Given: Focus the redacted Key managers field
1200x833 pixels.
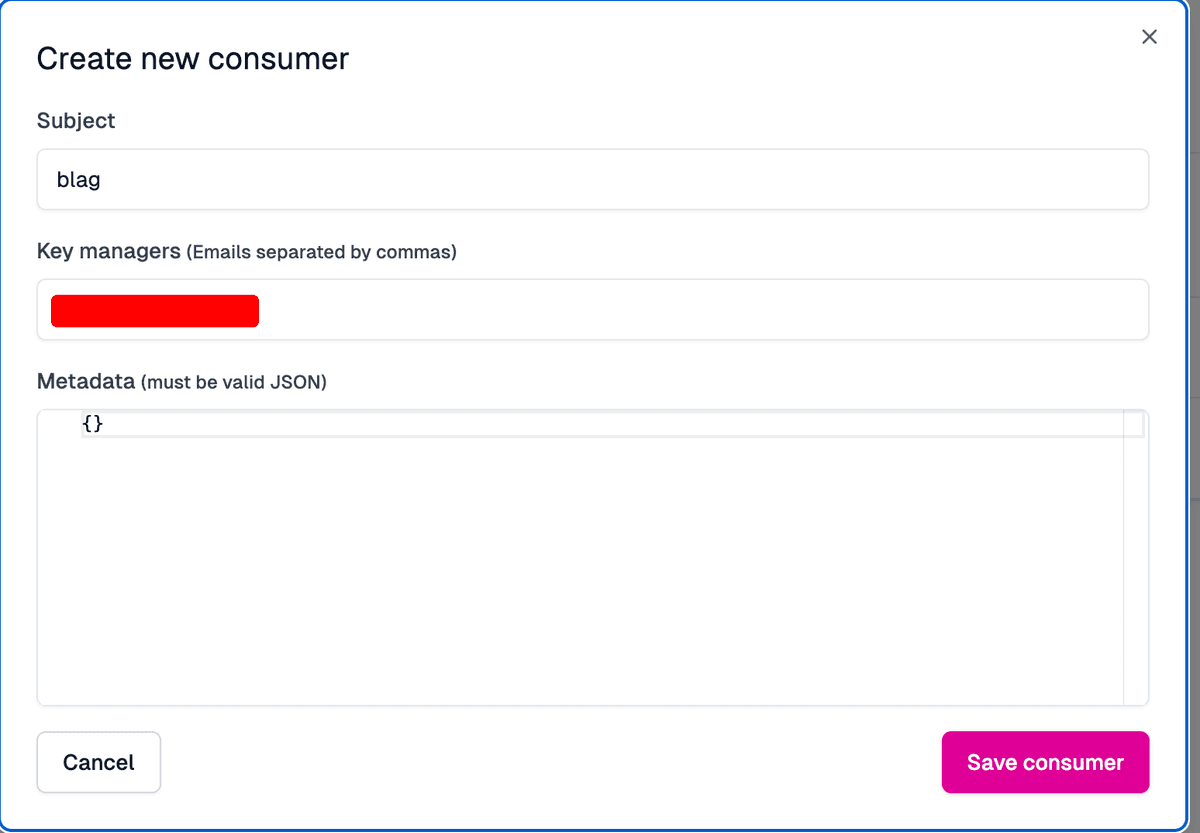Looking at the screenshot, I should tap(155, 310).
